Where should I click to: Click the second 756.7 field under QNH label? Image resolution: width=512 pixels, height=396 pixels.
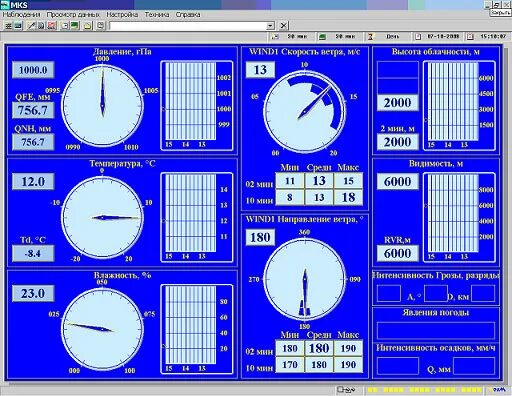point(33,142)
